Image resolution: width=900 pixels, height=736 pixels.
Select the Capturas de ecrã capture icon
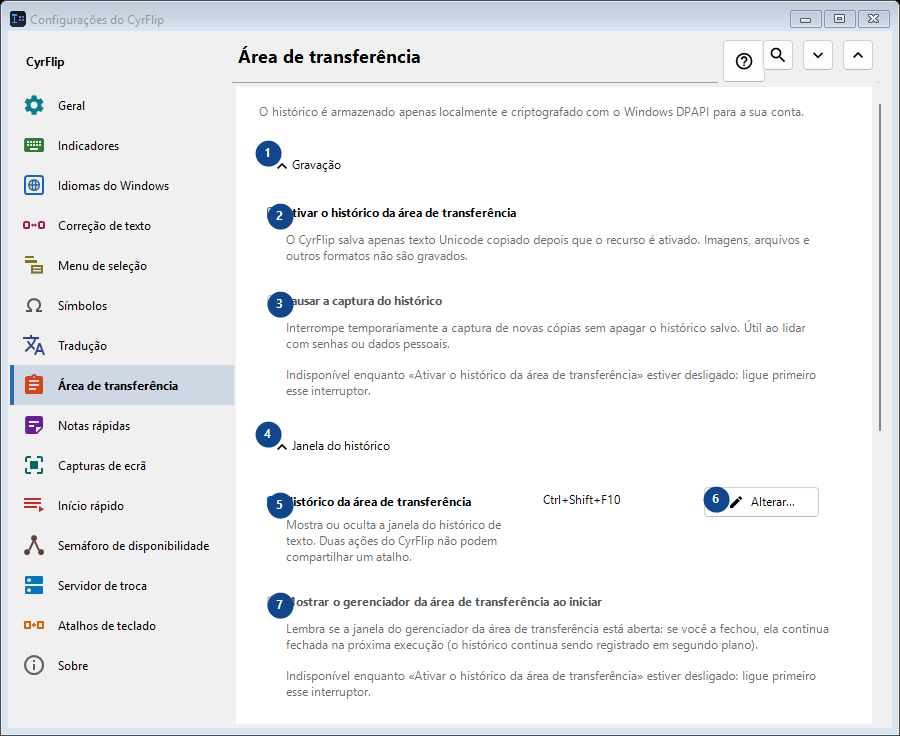[34, 465]
